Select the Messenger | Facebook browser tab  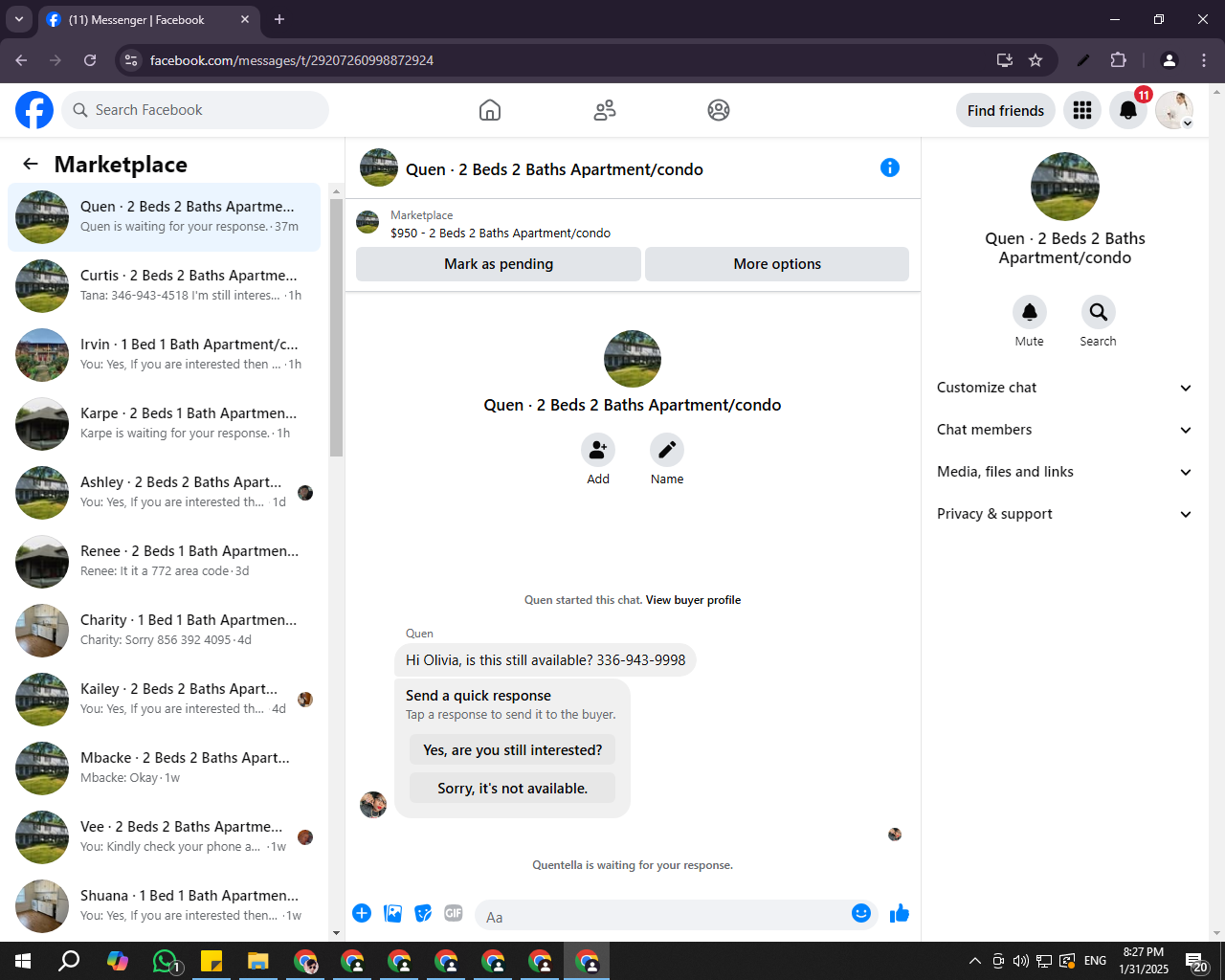148,19
